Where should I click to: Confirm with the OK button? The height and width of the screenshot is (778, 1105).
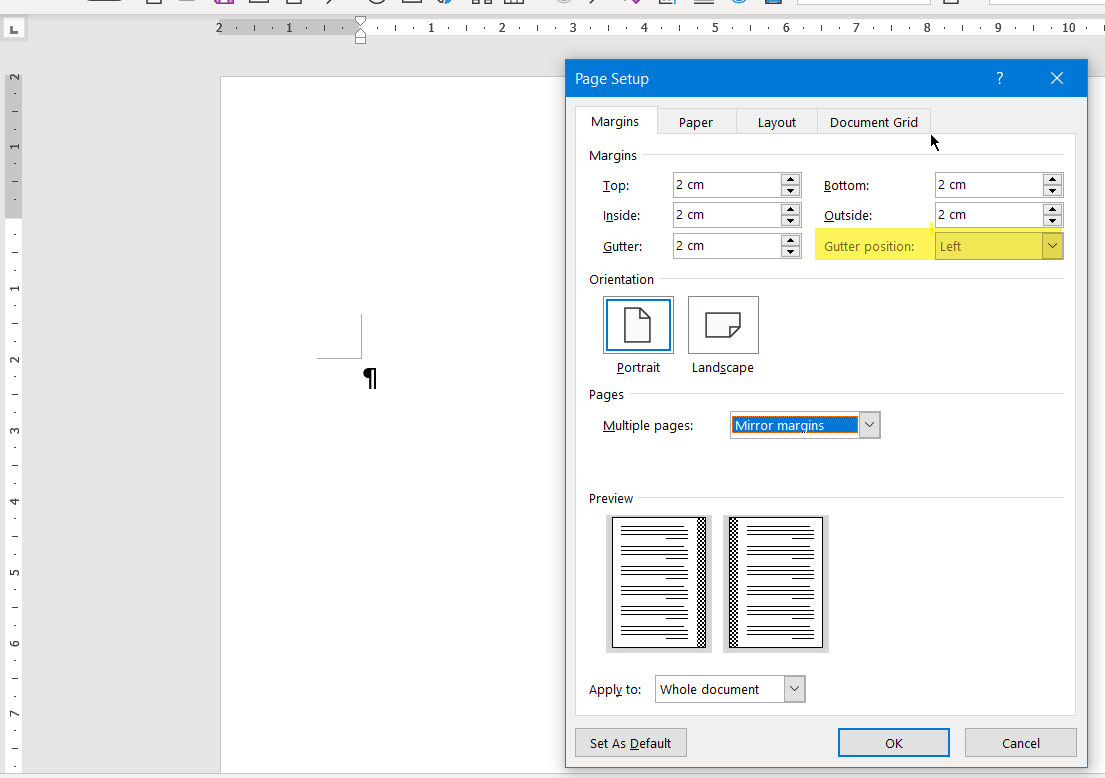(894, 743)
